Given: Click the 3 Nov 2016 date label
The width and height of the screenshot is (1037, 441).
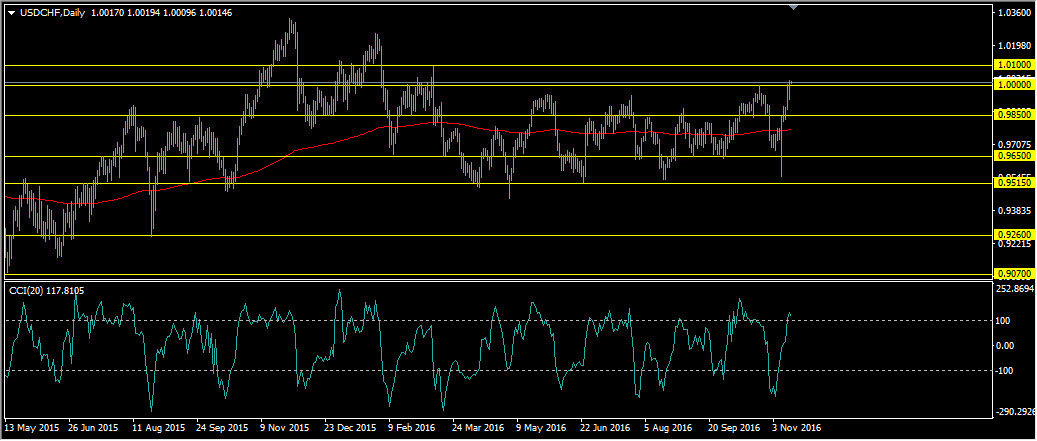Looking at the screenshot, I should point(799,426).
